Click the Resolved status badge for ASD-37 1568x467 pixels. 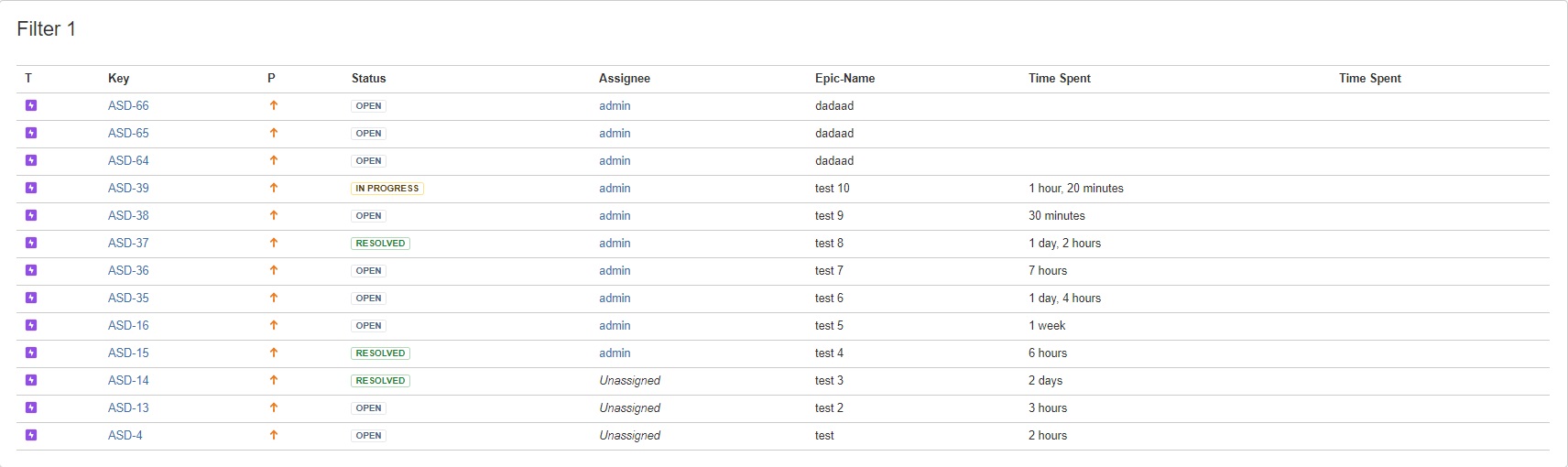tap(380, 243)
